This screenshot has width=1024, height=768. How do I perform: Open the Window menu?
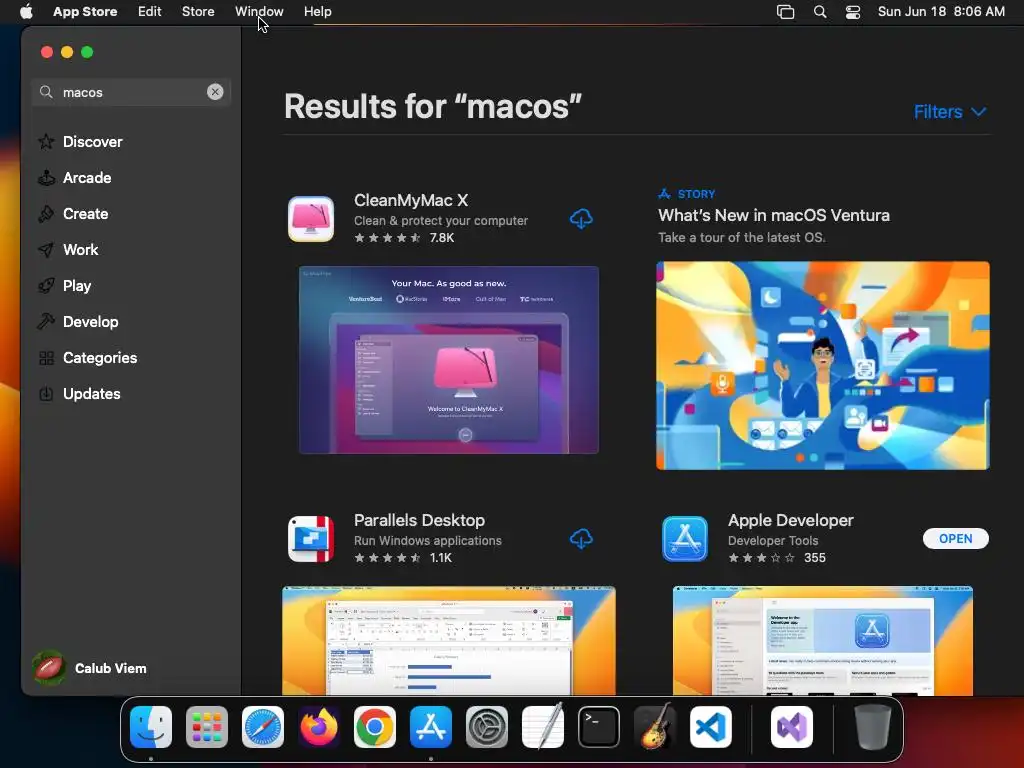[259, 11]
